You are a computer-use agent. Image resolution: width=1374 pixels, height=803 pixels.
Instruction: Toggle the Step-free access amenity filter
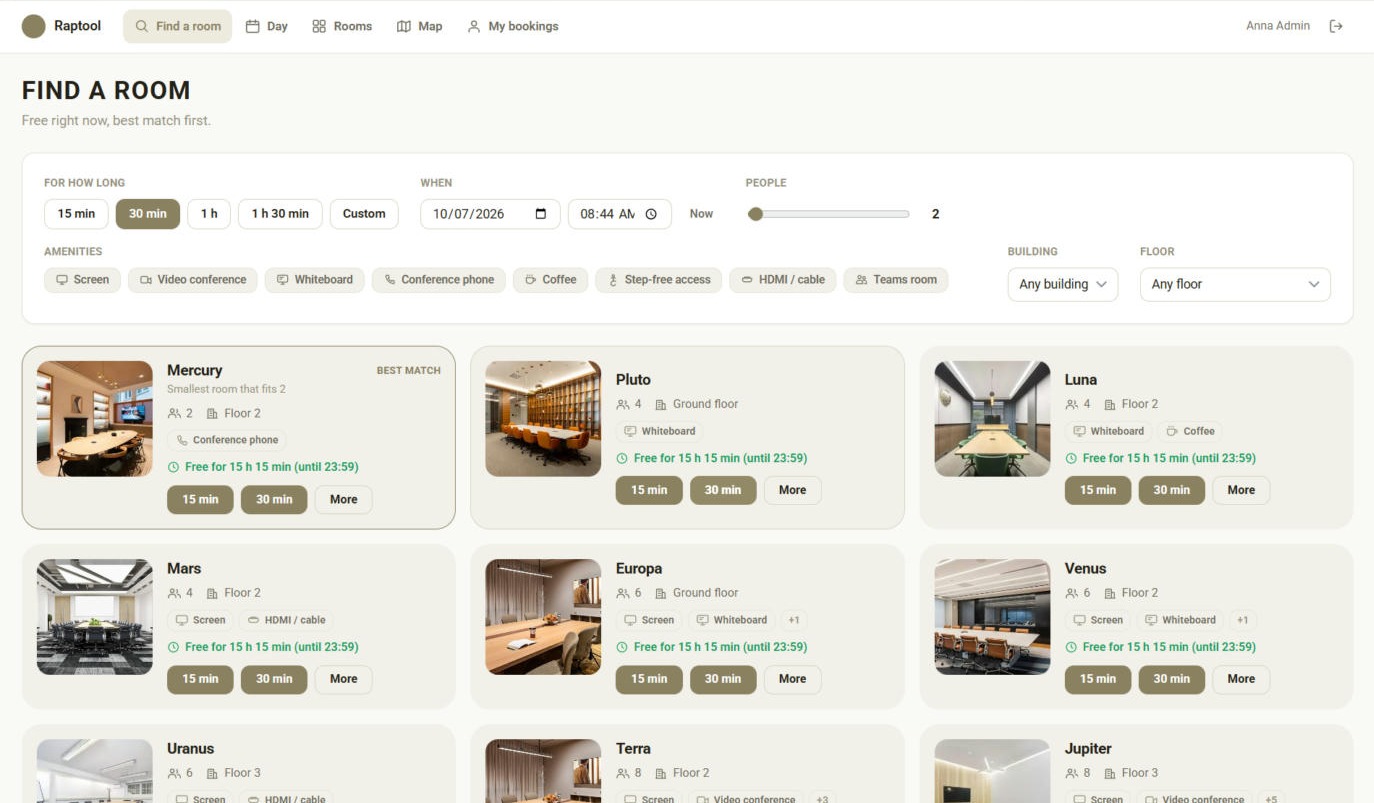pyautogui.click(x=659, y=280)
